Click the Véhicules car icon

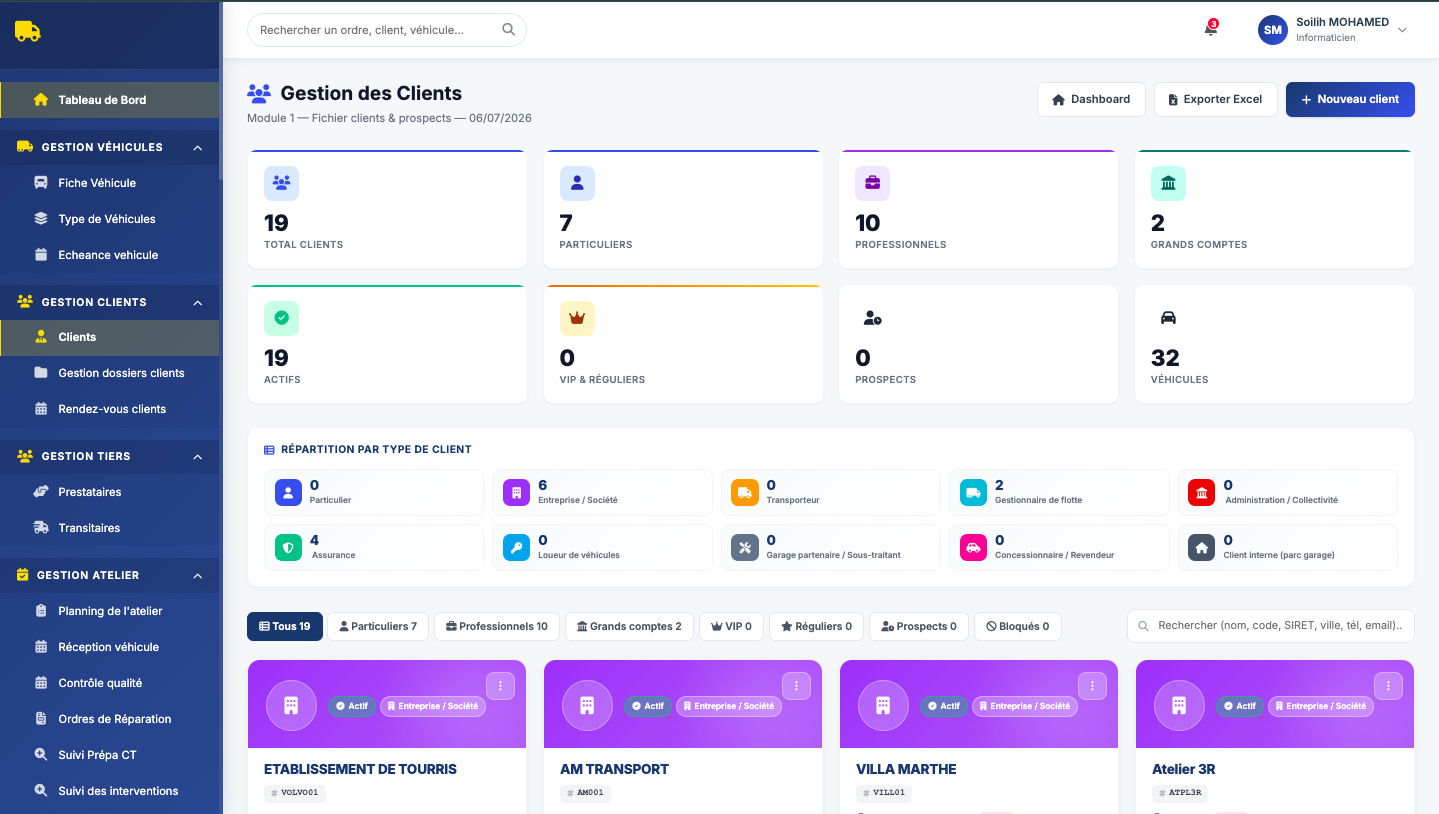click(x=1168, y=318)
